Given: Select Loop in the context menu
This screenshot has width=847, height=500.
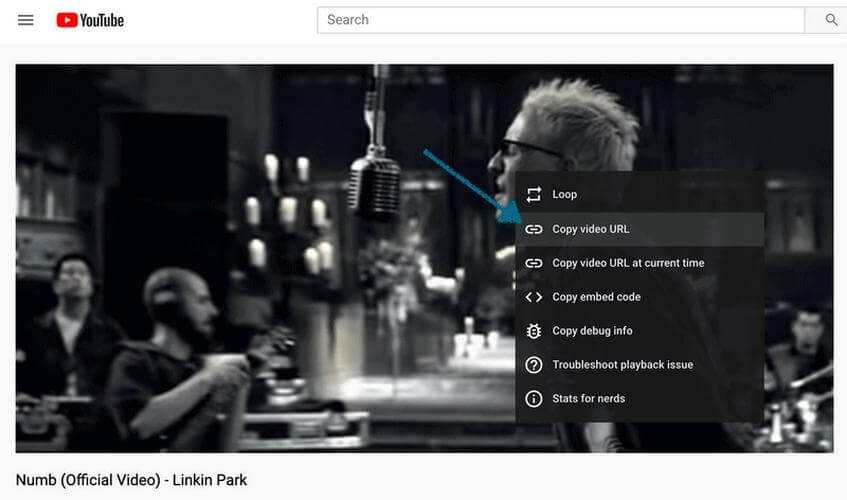Looking at the screenshot, I should click(640, 194).
